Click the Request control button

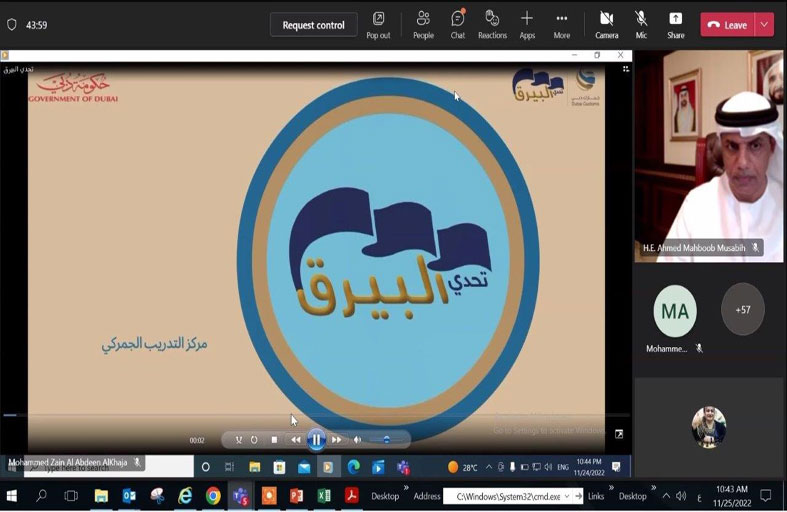pos(313,25)
